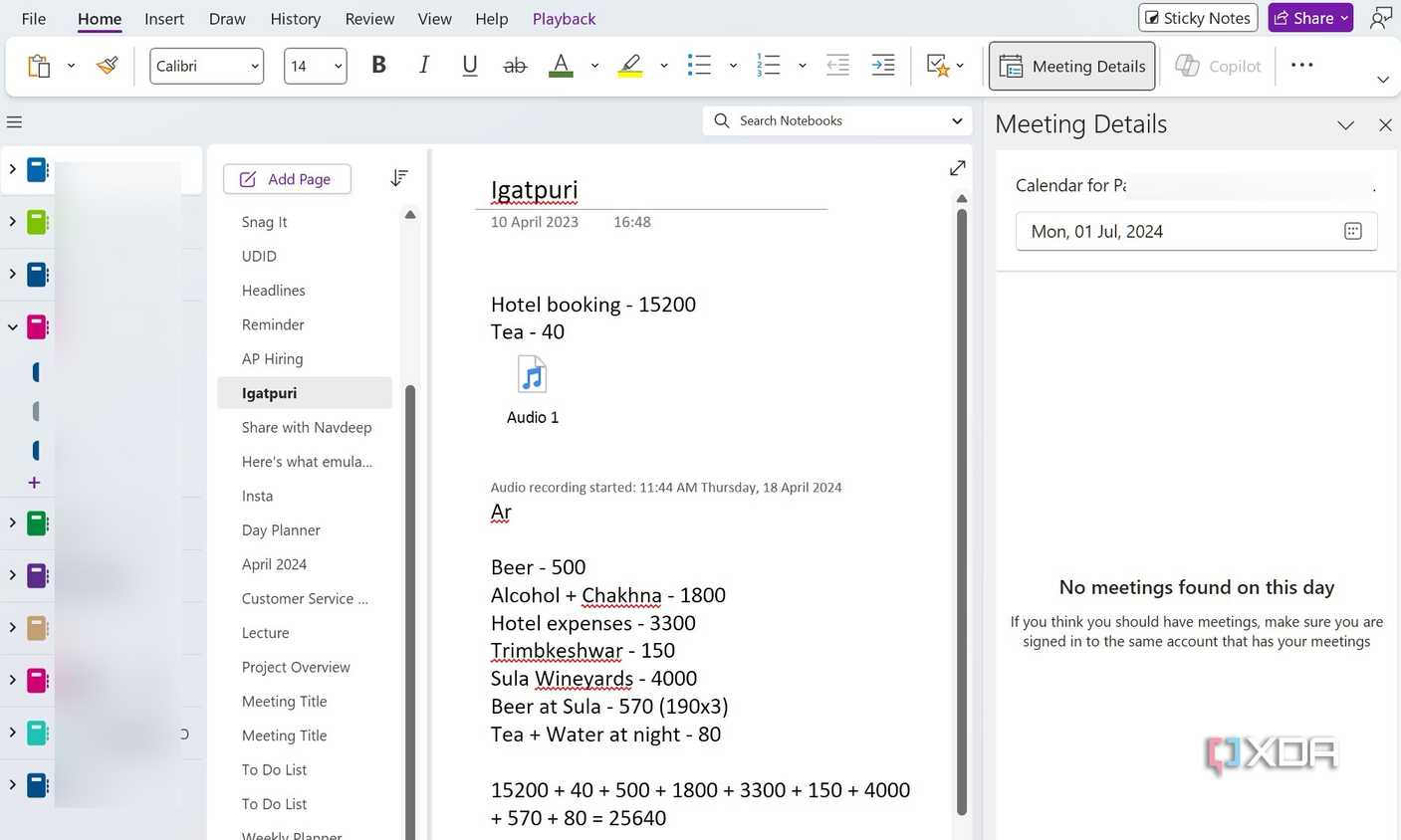This screenshot has width=1401, height=840.
Task: Open the calendar date picker icon
Action: click(1352, 231)
